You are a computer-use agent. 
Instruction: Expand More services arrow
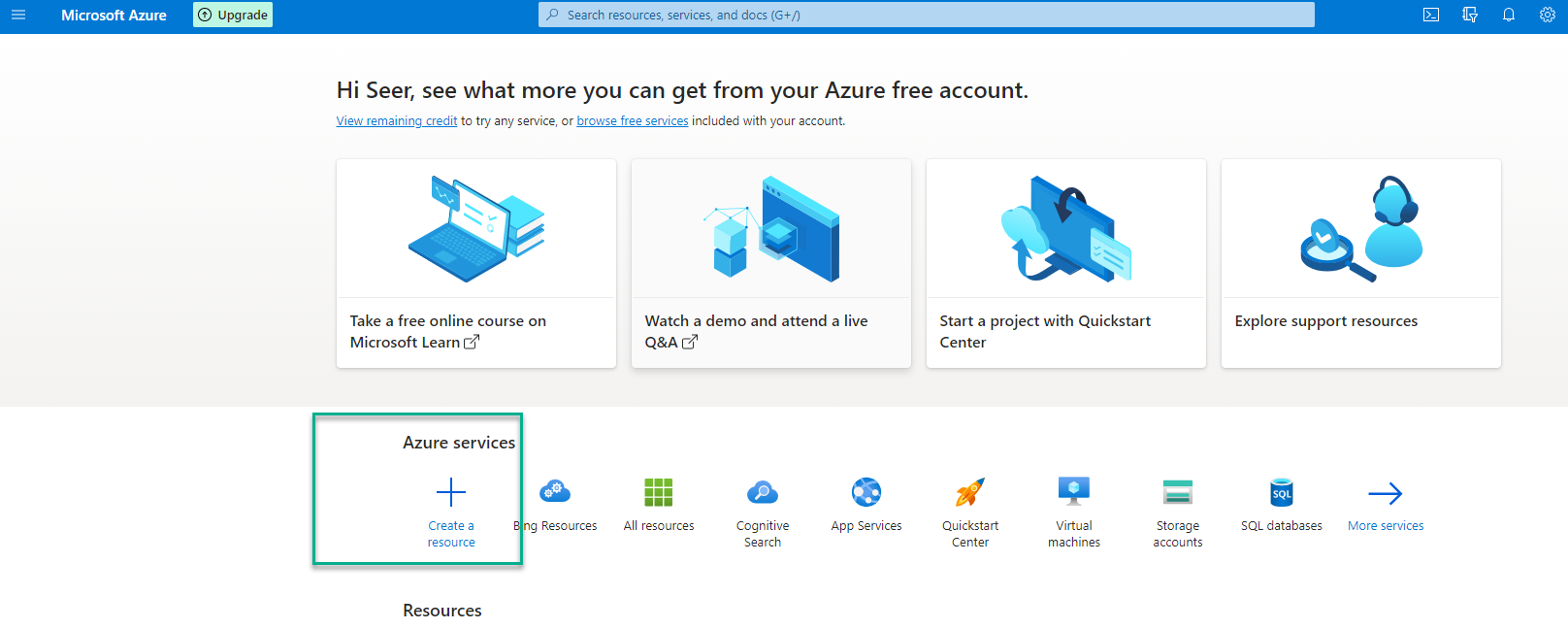pos(1386,493)
